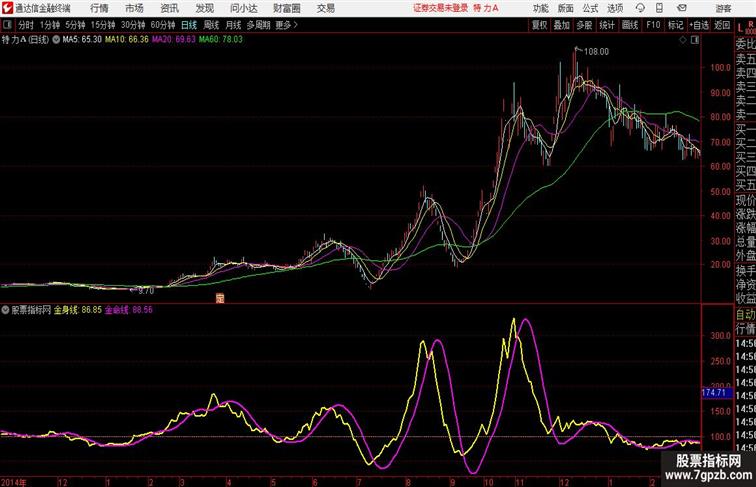This screenshot has height=487, width=756.
Task: Select the 日线 daily period tab
Action: 189,25
